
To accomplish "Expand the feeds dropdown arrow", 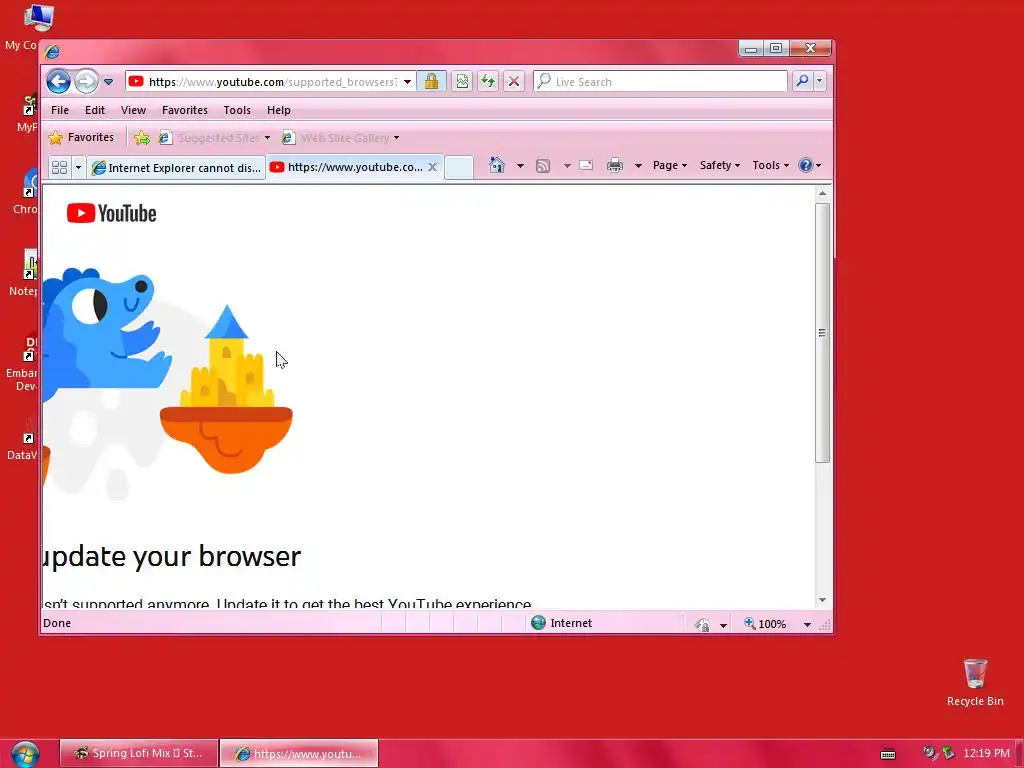I will [x=567, y=166].
